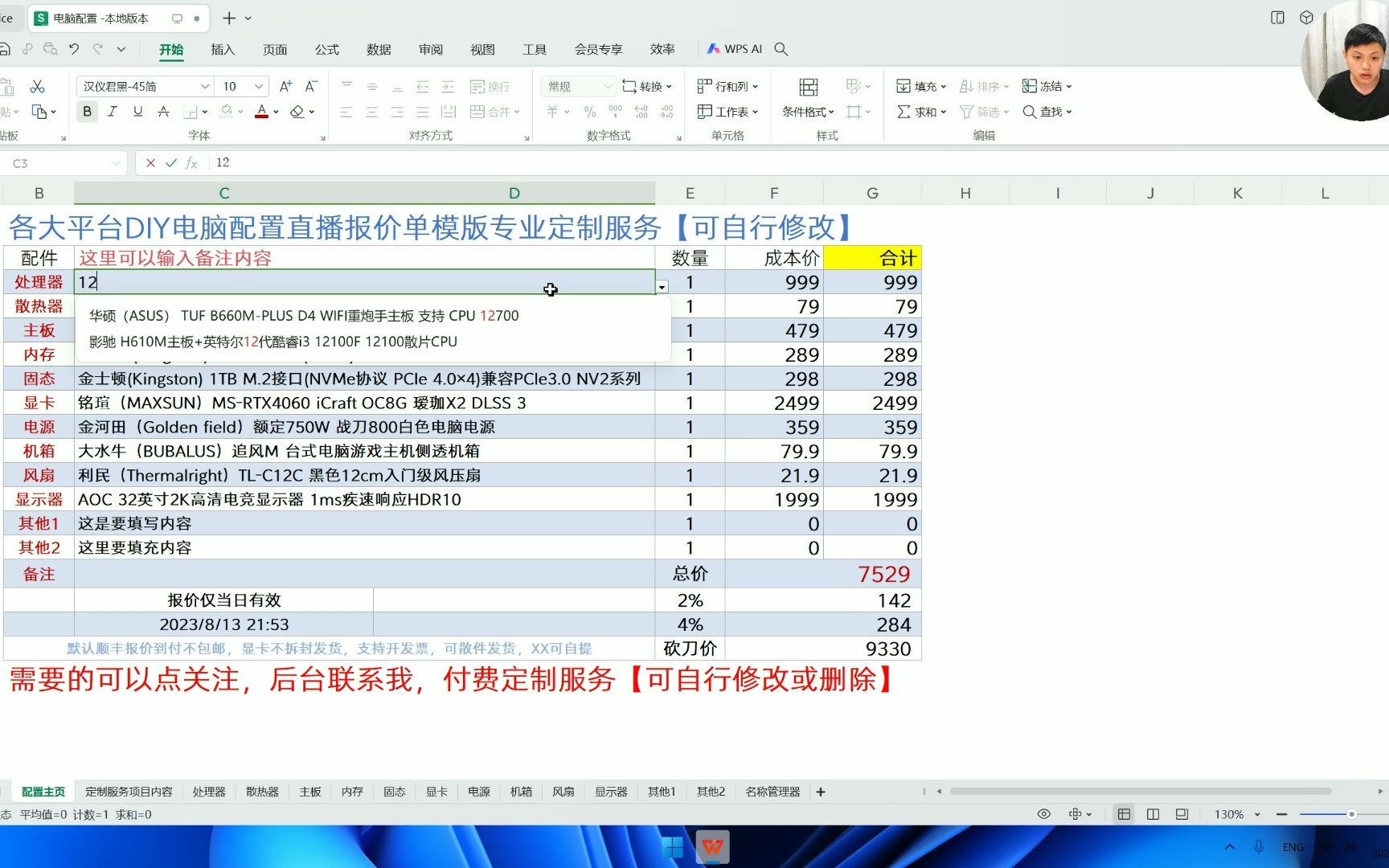
Task: Apply the fill color bucket
Action: 227,112
